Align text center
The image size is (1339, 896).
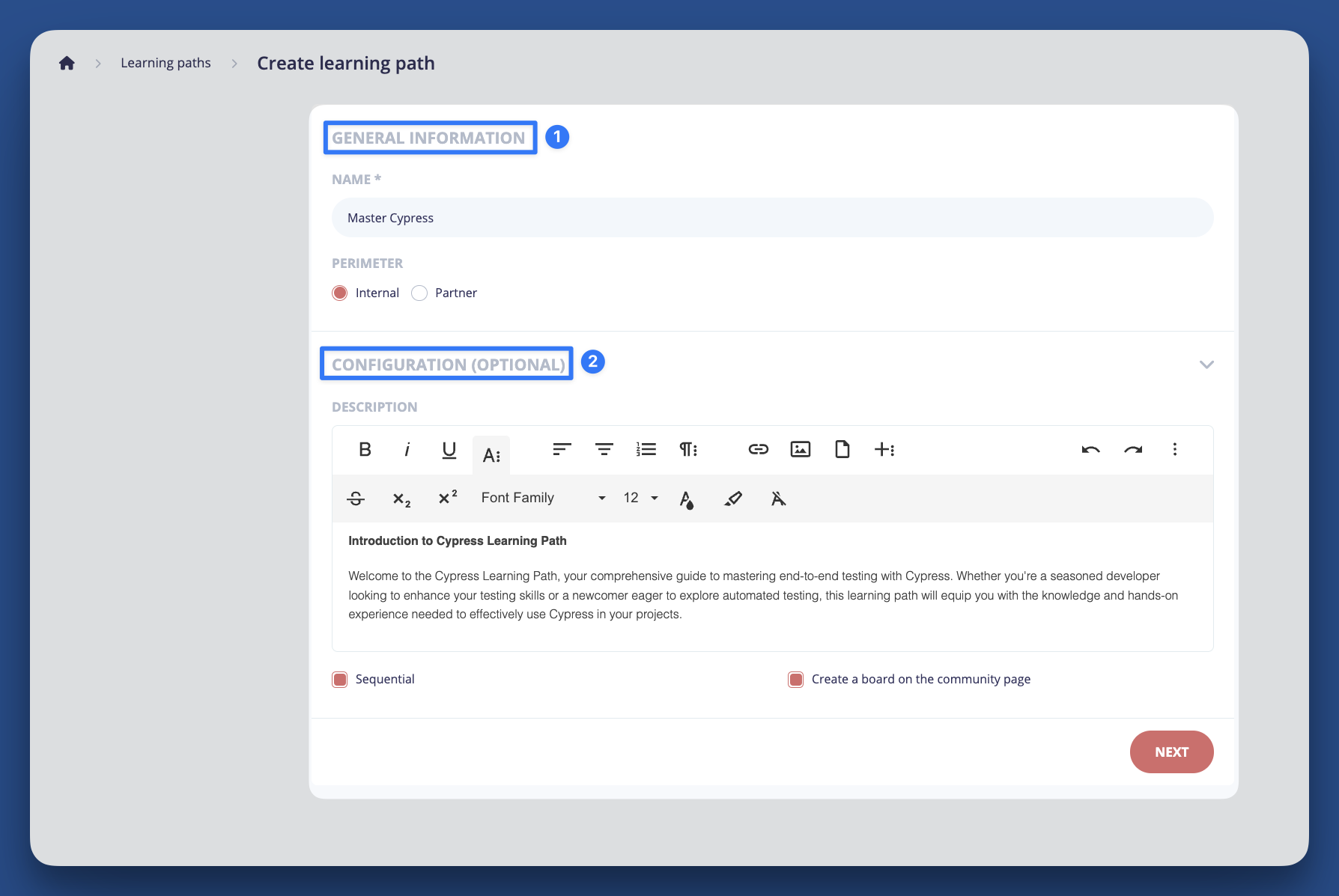pos(604,449)
